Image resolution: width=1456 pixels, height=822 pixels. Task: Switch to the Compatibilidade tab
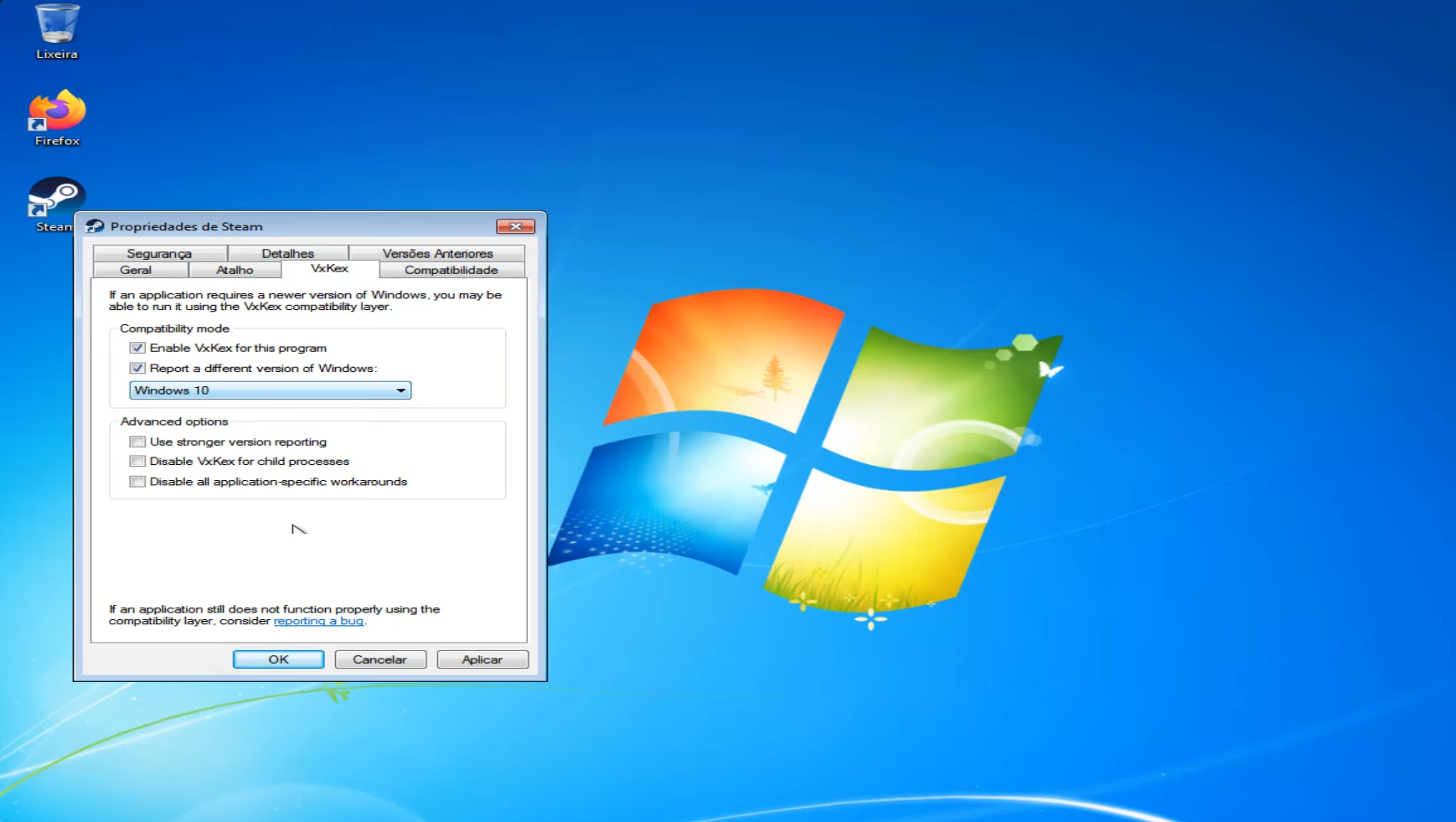click(x=451, y=270)
